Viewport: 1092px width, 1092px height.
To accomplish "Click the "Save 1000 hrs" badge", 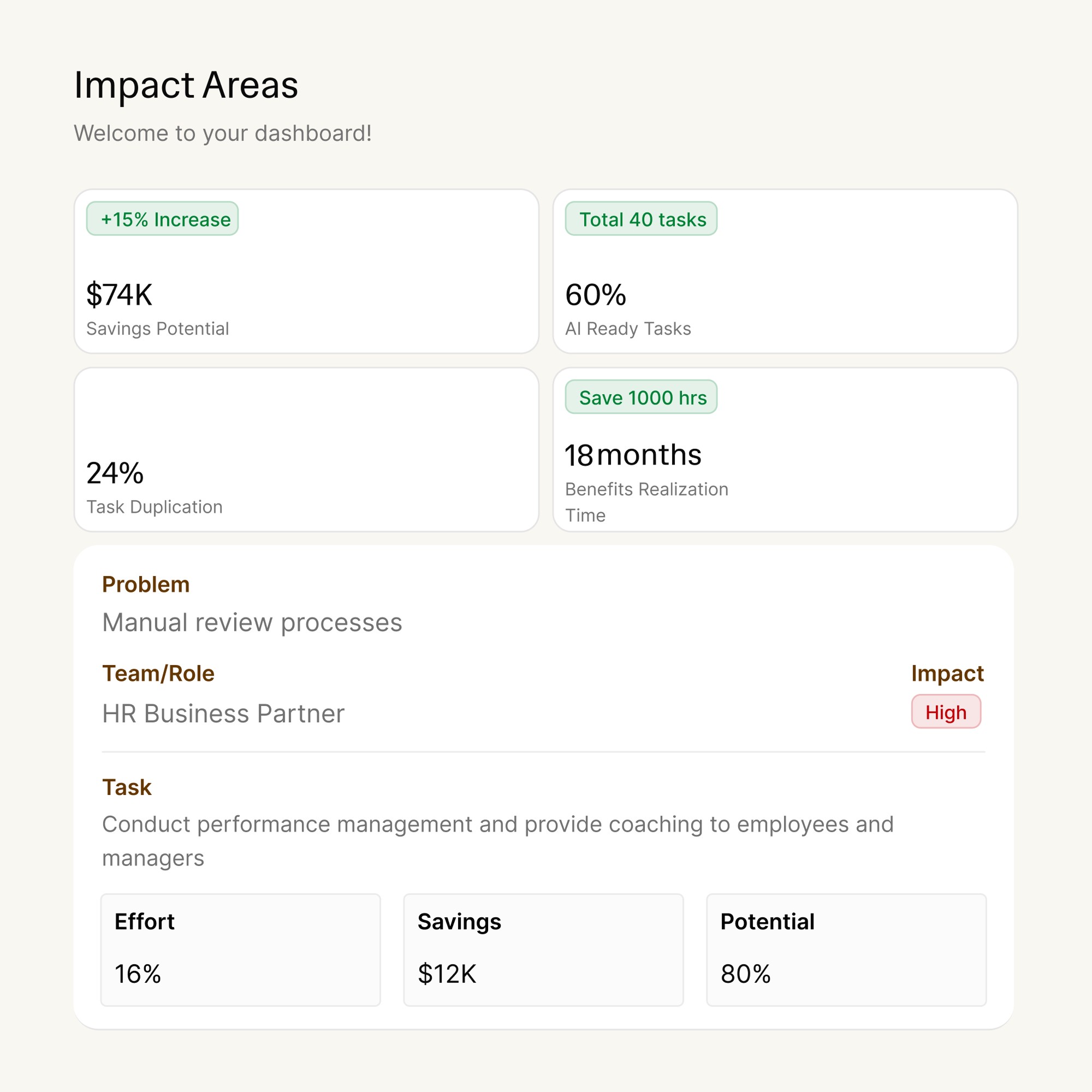I will (x=641, y=397).
